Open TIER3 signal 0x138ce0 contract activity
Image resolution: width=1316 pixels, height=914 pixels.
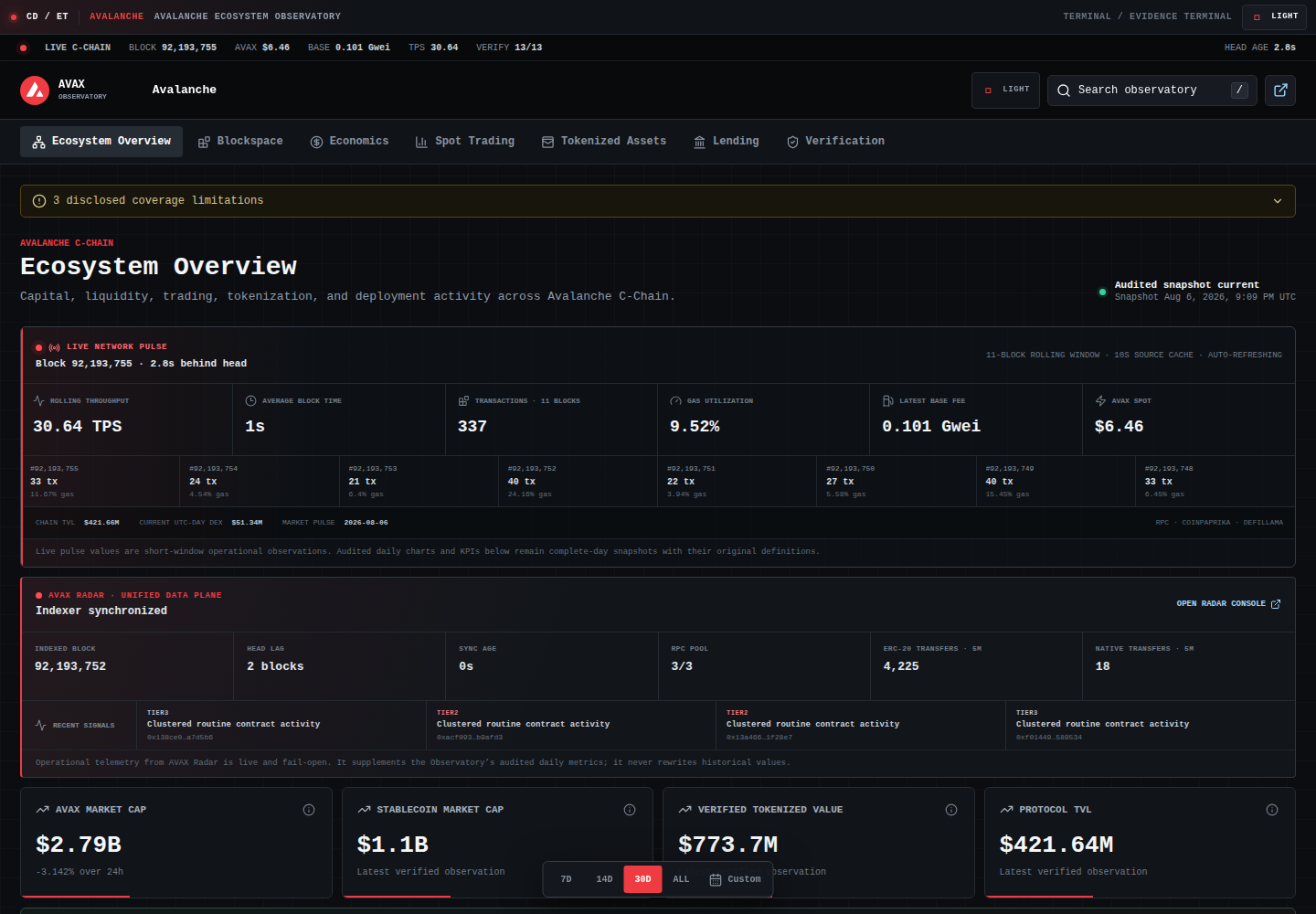281,725
